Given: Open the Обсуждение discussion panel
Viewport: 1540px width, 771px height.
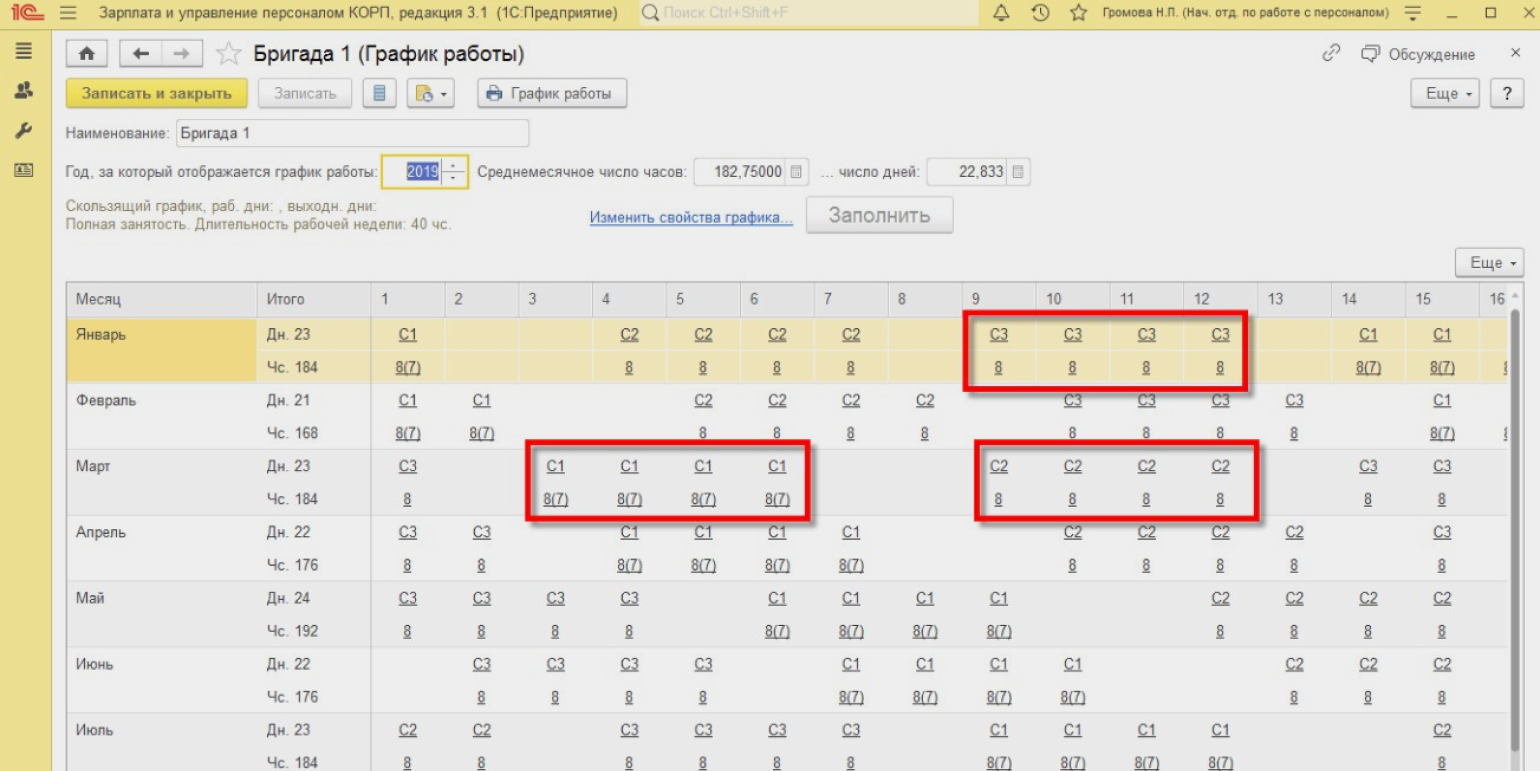Looking at the screenshot, I should click(1418, 54).
